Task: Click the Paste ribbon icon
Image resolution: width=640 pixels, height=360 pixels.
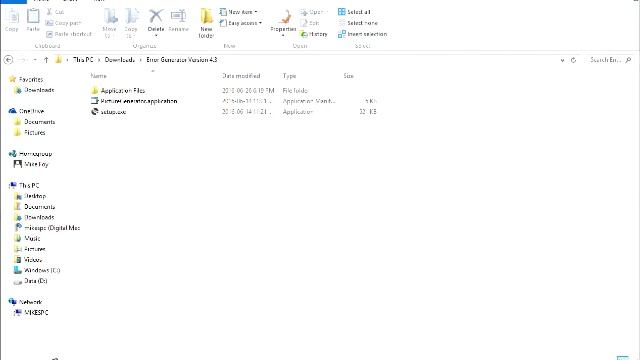Action: point(33,20)
